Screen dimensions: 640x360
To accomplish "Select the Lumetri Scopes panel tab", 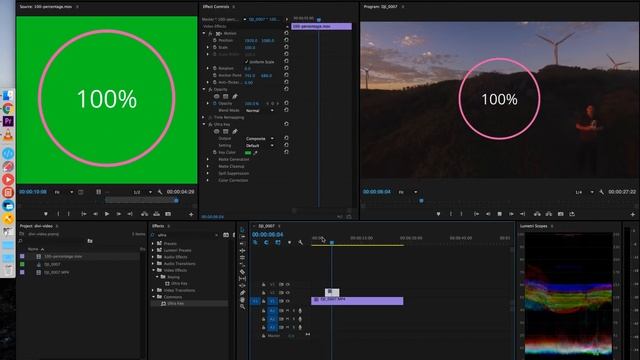I will 533,226.
